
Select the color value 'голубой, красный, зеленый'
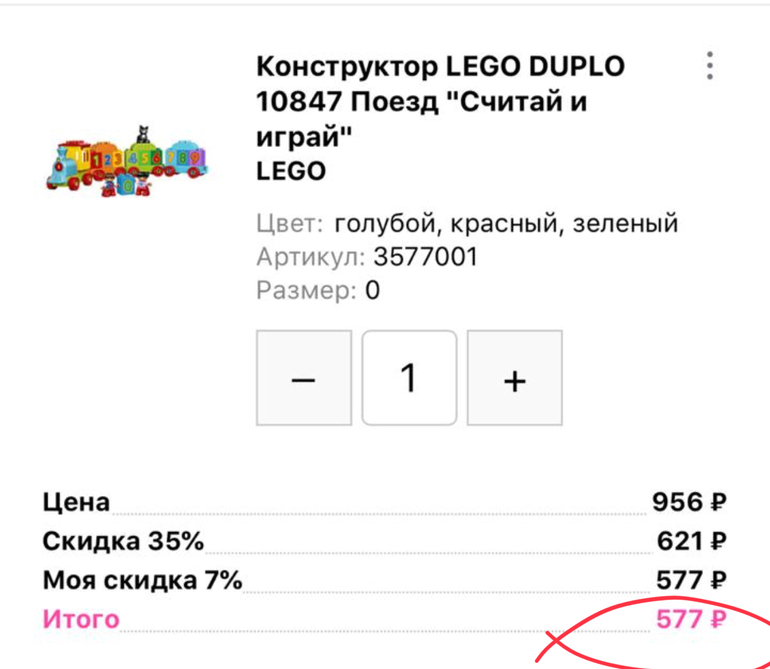coord(506,223)
